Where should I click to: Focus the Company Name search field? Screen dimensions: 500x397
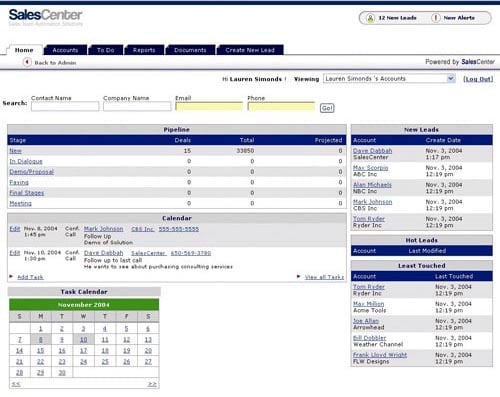(x=137, y=106)
